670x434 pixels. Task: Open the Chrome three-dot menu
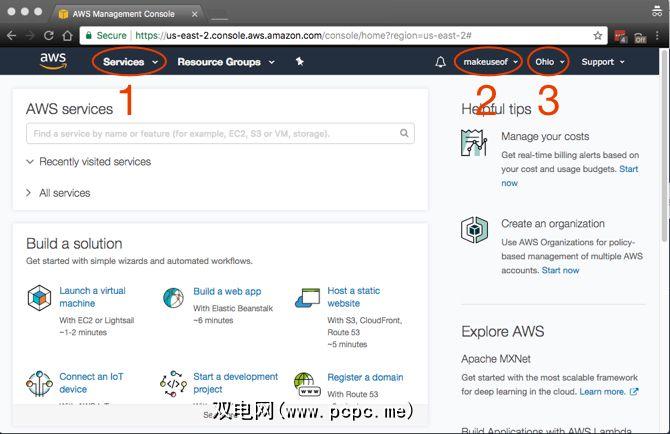tap(658, 36)
